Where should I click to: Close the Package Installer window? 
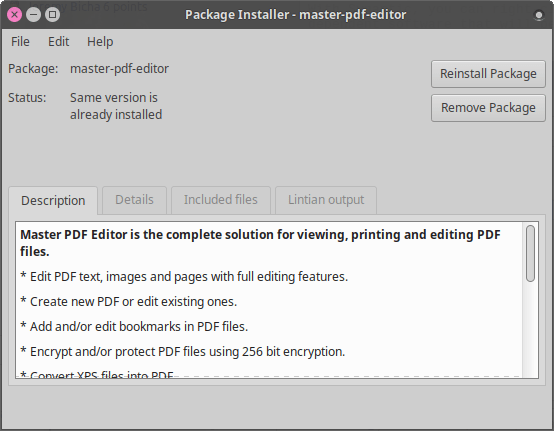tap(14, 14)
